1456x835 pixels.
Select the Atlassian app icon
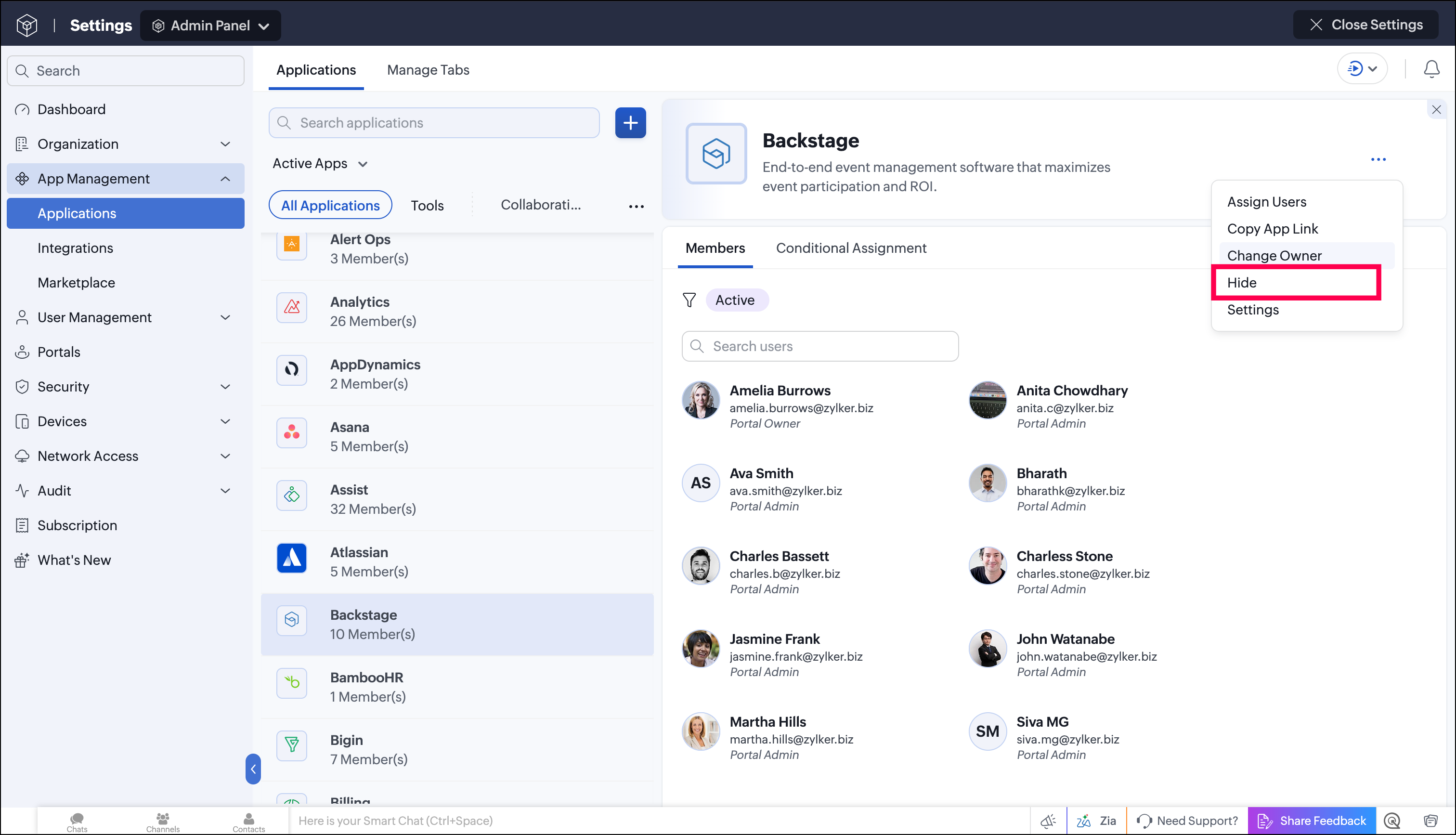[292, 558]
